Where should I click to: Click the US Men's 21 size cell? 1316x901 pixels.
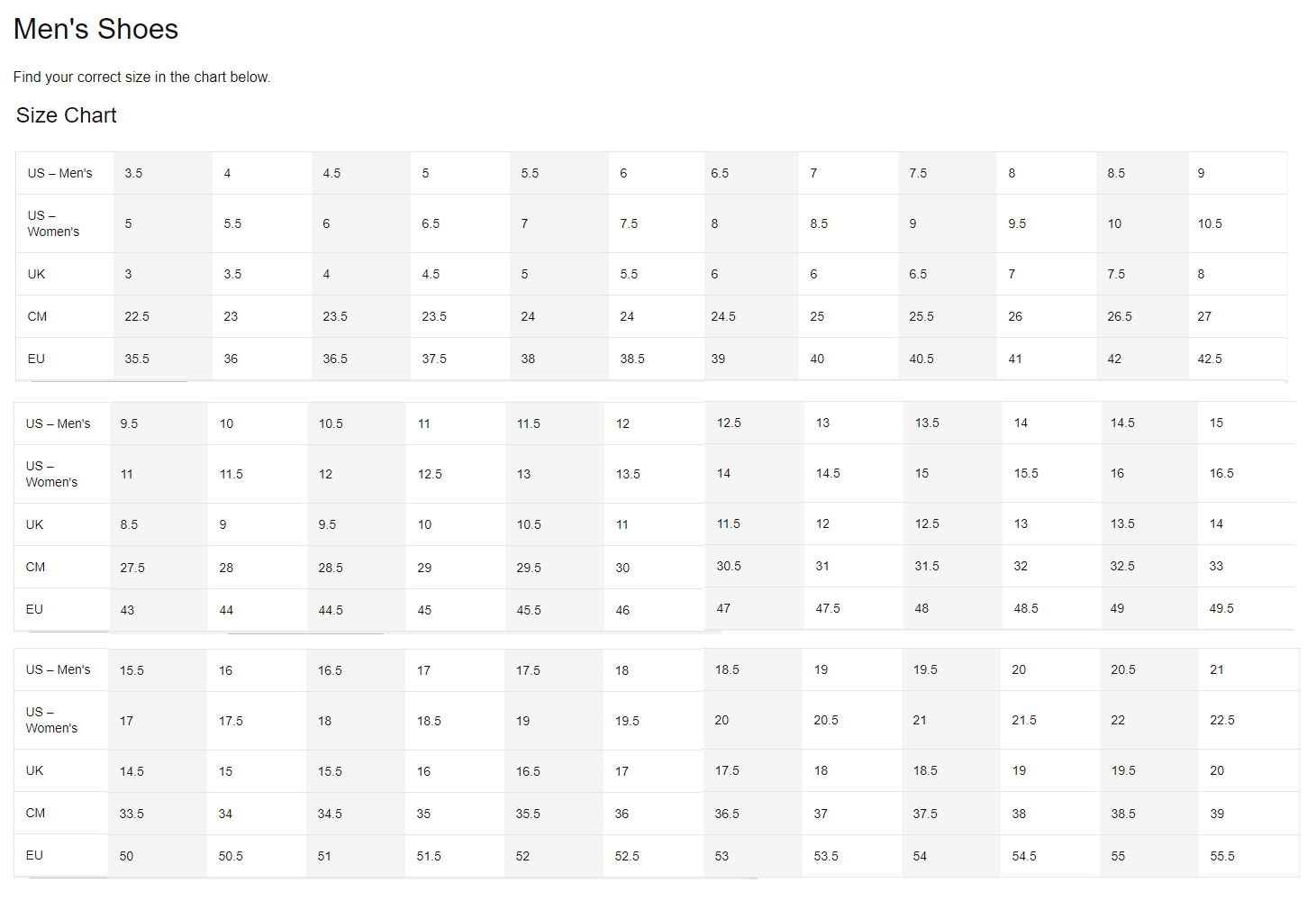click(1217, 669)
